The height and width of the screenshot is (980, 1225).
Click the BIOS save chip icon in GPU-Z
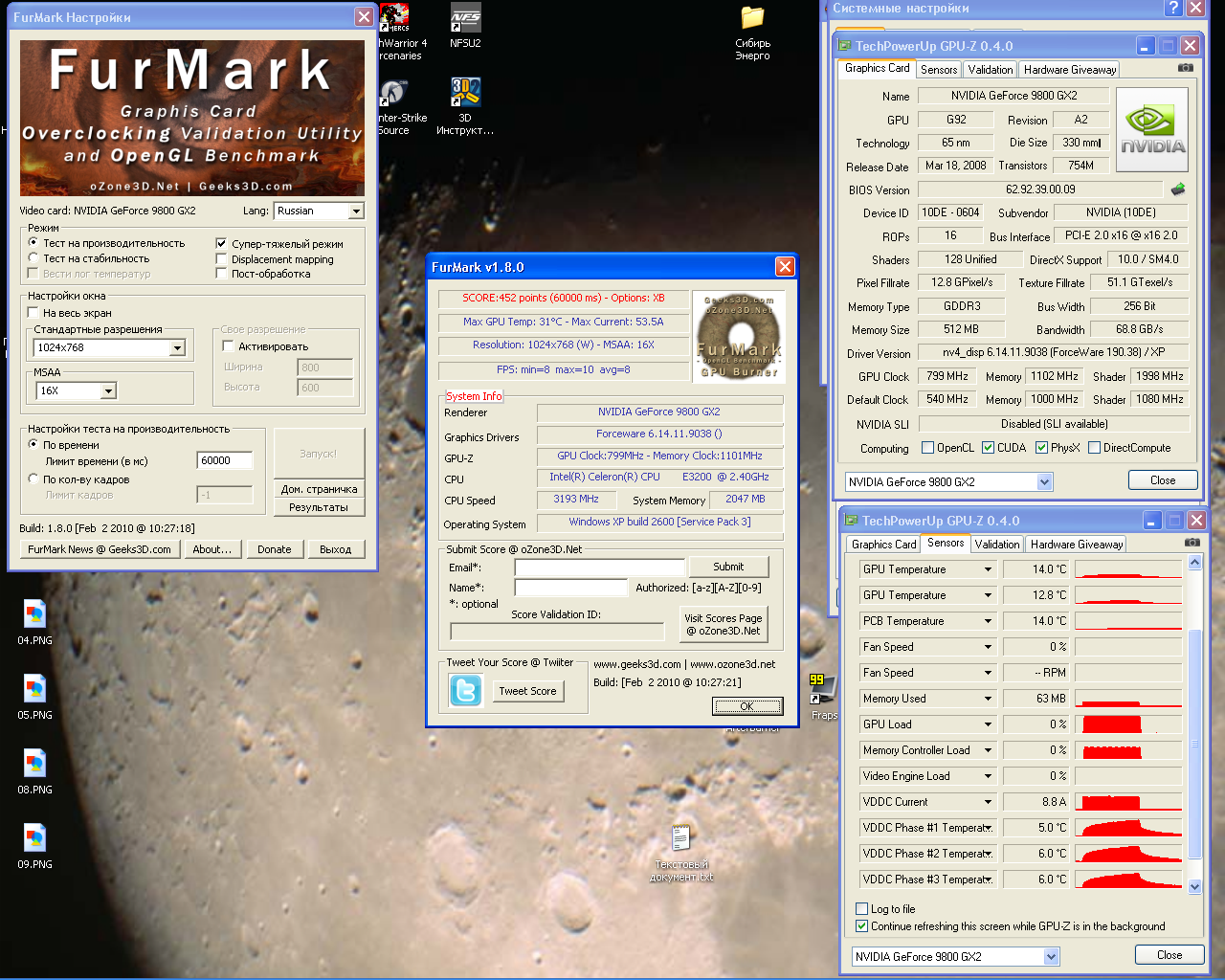(1178, 189)
